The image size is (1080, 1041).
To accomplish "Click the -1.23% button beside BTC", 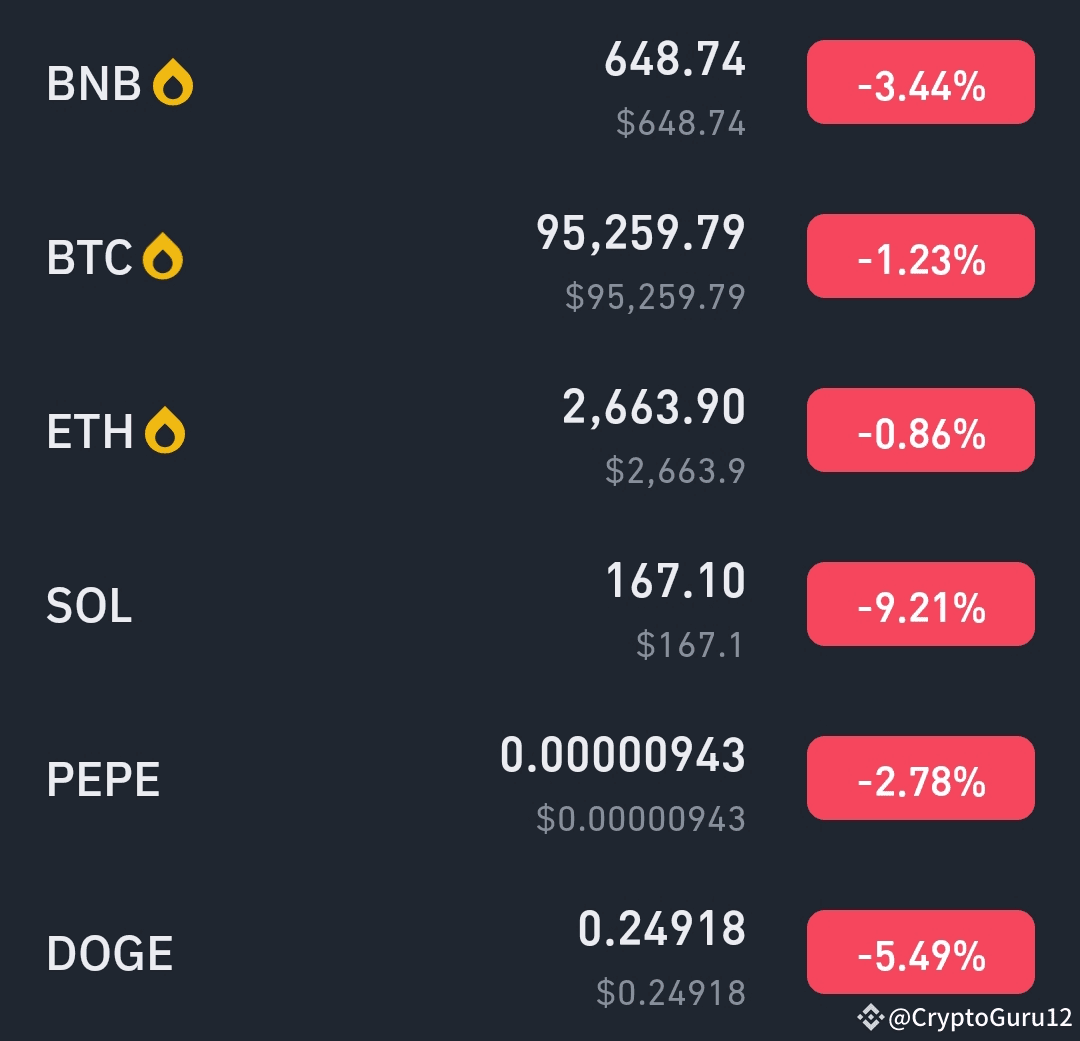I will pyautogui.click(x=920, y=256).
